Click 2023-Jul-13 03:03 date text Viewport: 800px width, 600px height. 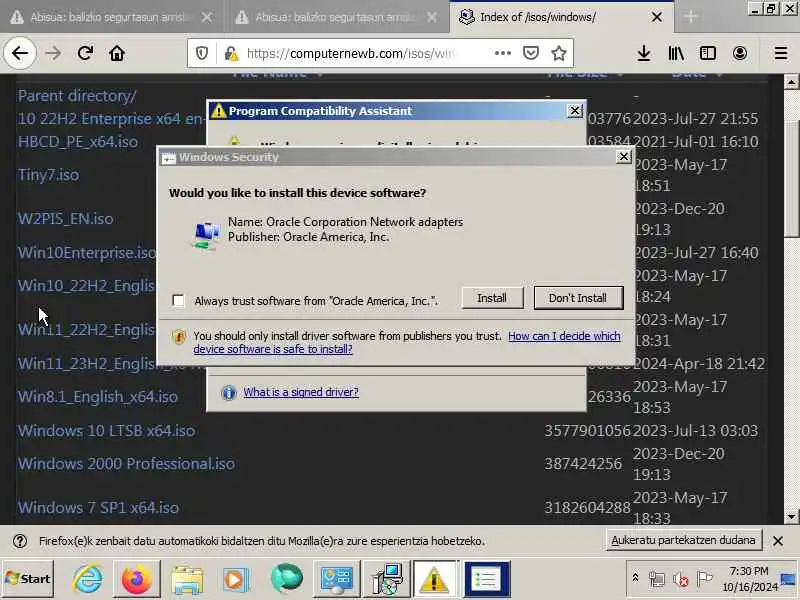(695, 431)
